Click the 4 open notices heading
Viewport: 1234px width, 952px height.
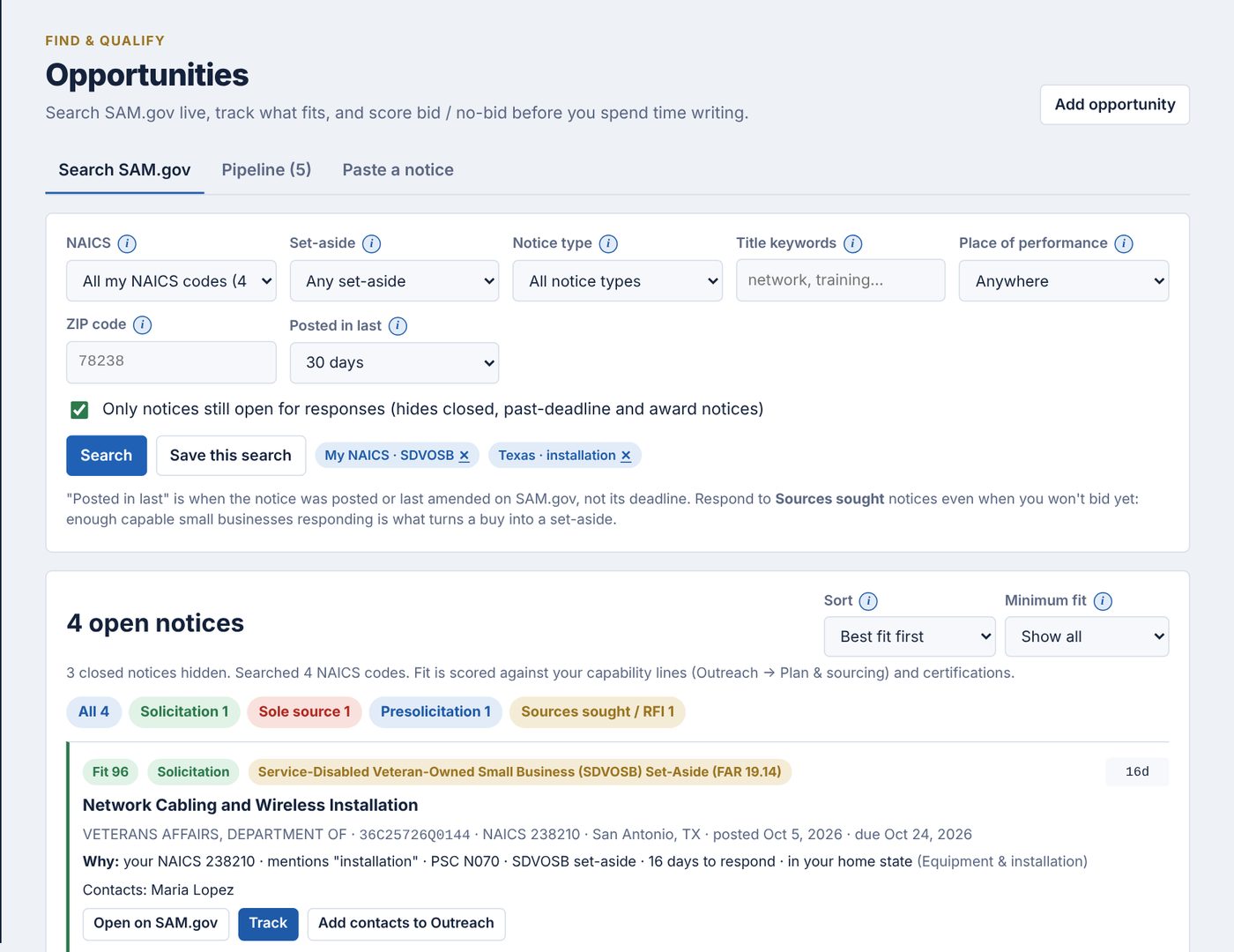tap(155, 623)
